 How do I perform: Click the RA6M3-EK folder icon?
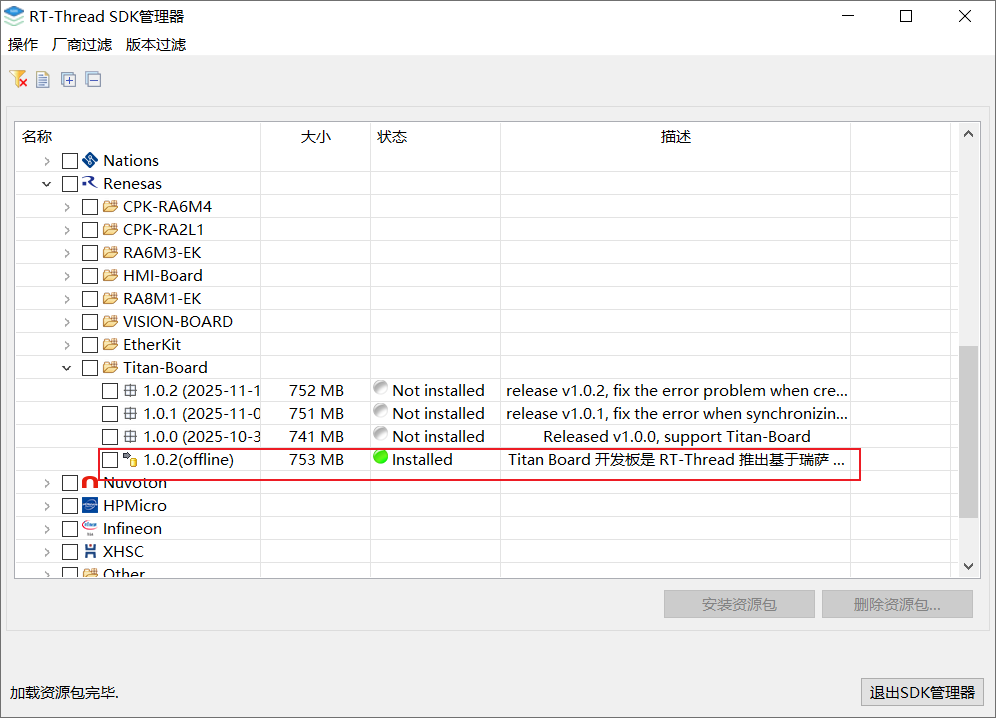[111, 252]
